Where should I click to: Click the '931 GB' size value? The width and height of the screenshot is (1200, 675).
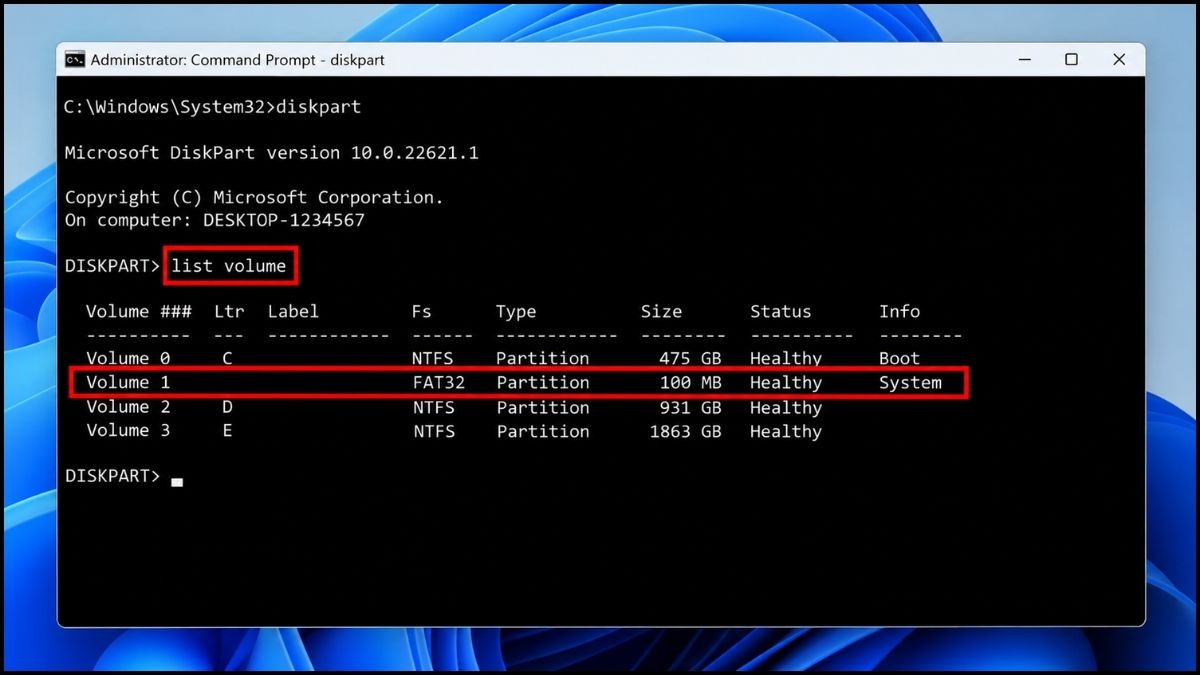tap(690, 407)
